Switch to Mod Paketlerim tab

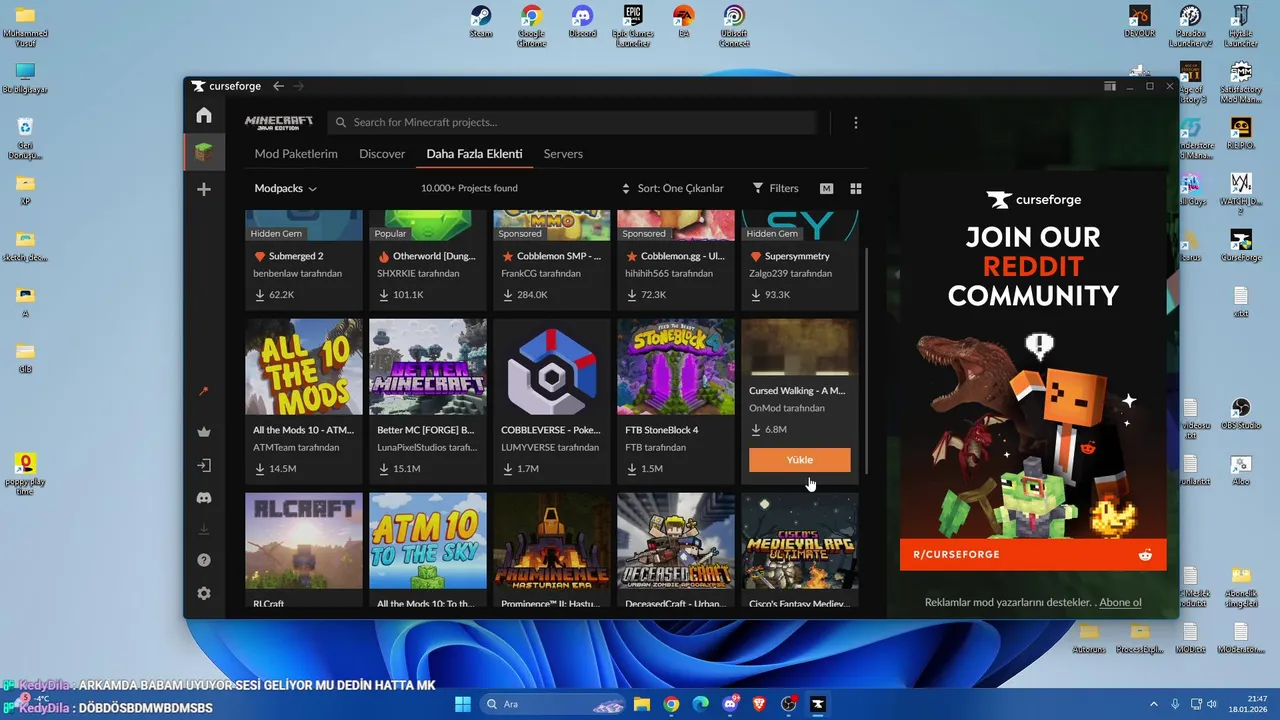coord(296,154)
